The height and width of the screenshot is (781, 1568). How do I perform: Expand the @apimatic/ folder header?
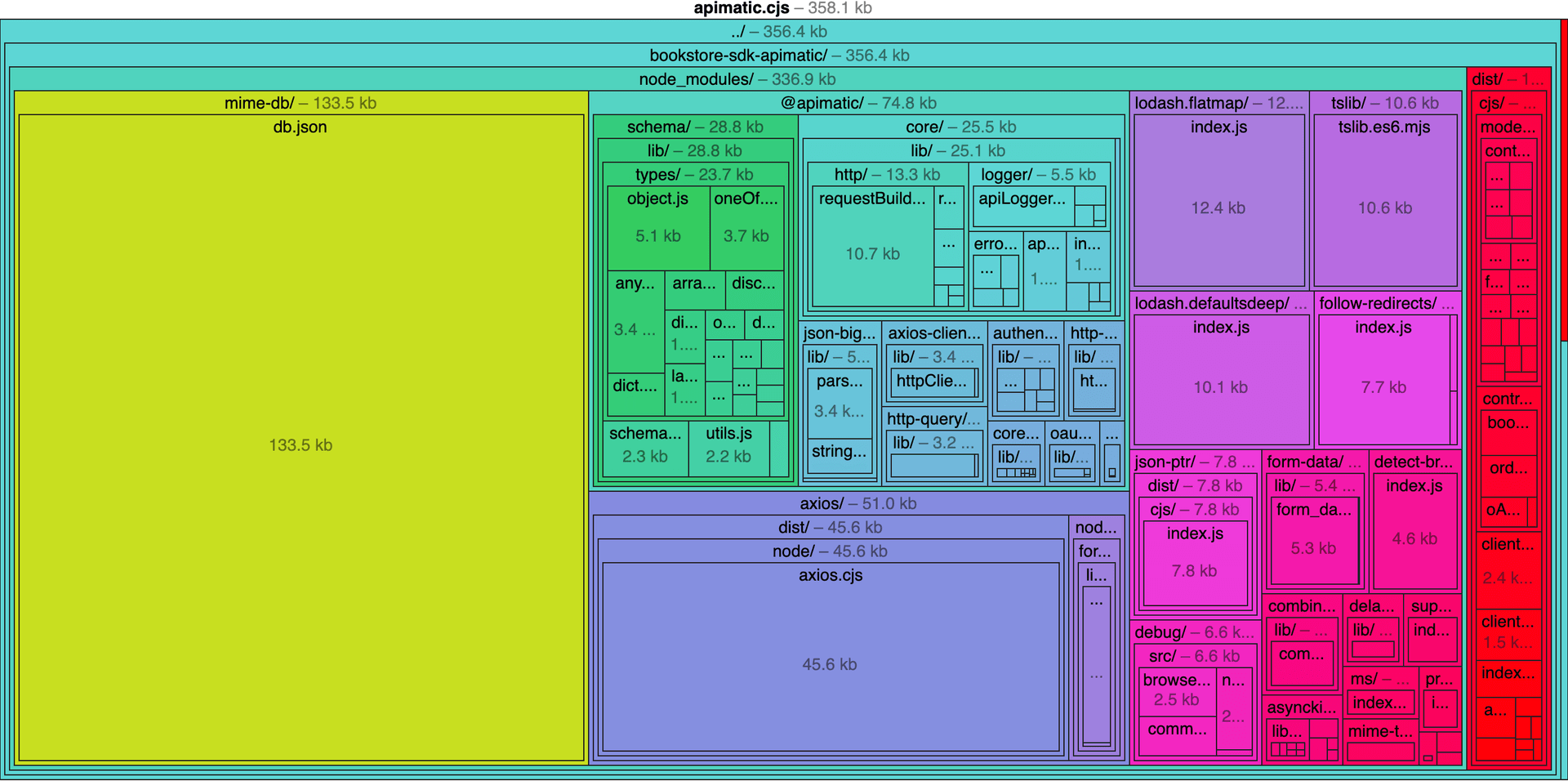click(x=857, y=103)
